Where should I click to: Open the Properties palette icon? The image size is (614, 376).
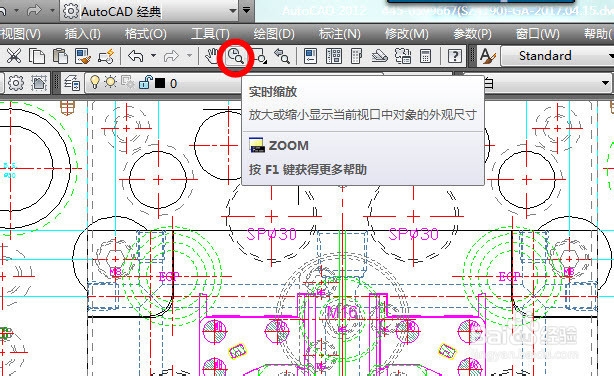(311, 56)
